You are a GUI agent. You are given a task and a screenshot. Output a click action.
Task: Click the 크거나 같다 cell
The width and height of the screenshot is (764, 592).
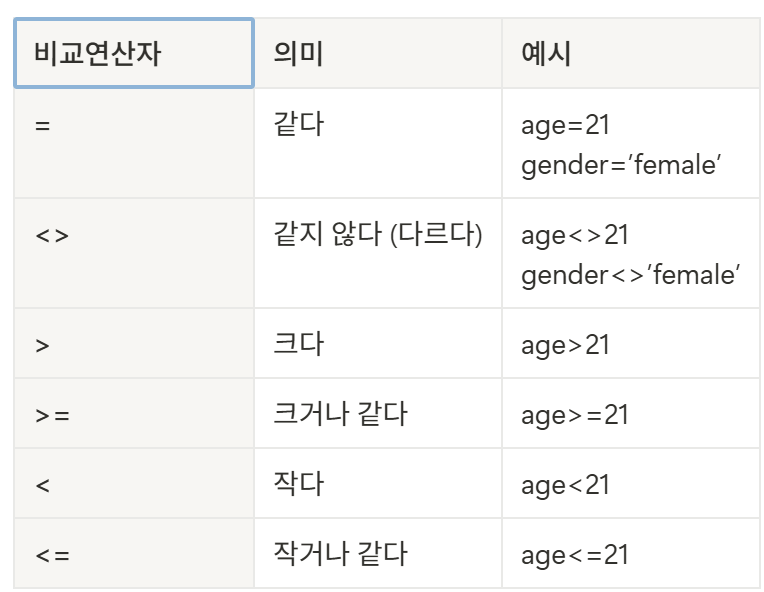click(377, 413)
